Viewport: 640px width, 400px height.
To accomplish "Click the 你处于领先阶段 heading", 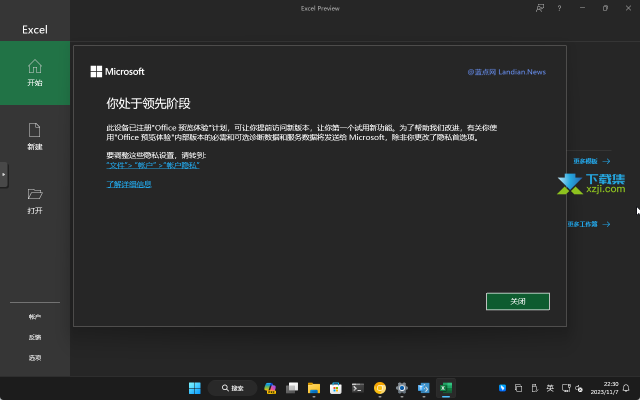I will point(149,103).
